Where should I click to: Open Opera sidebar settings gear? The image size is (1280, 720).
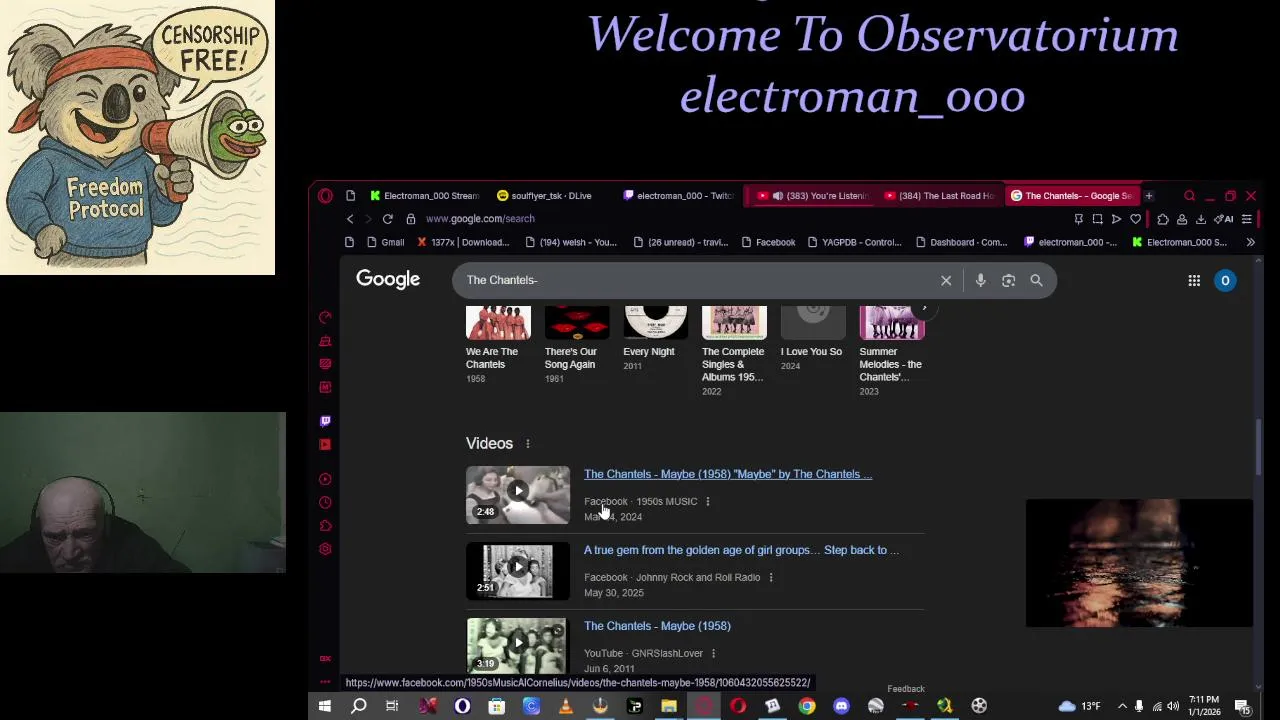[325, 549]
